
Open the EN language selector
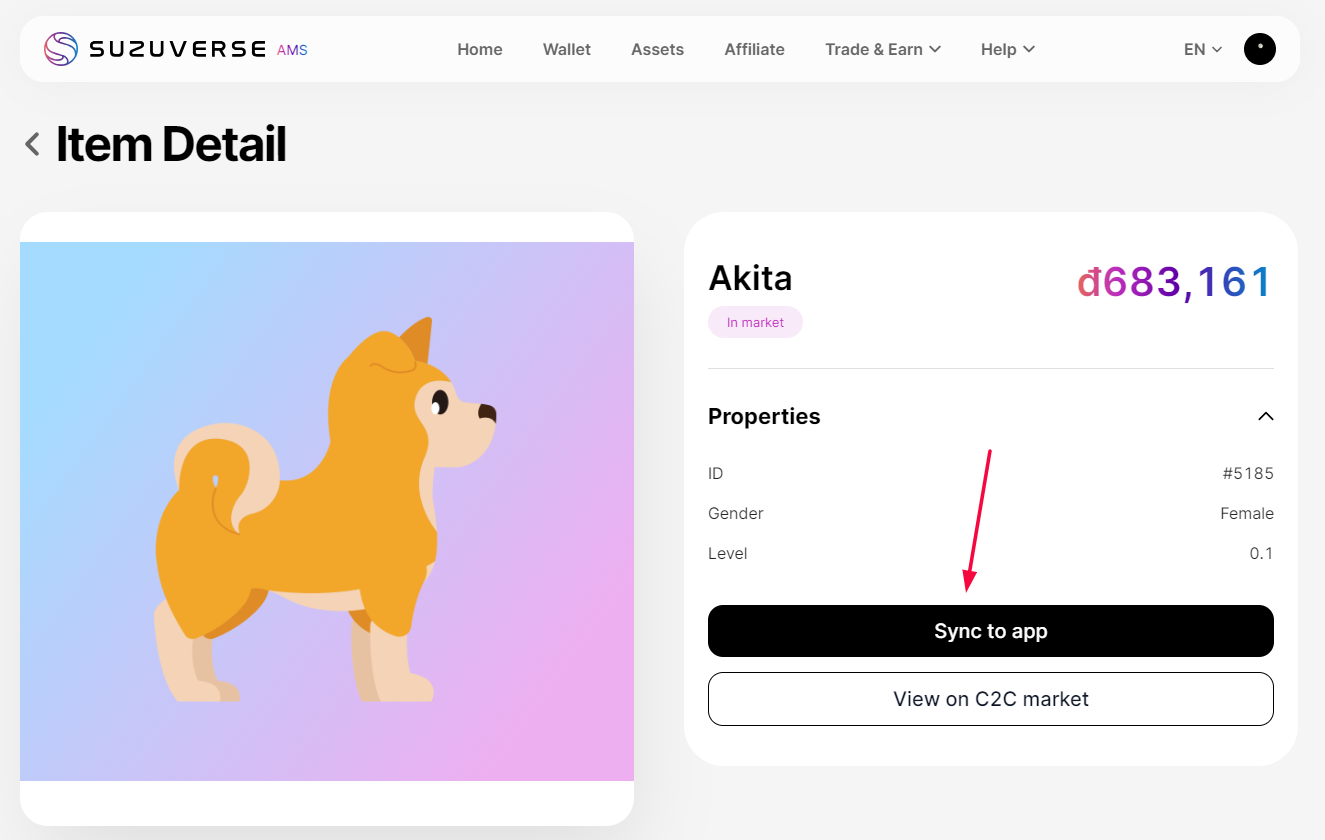[x=1202, y=49]
